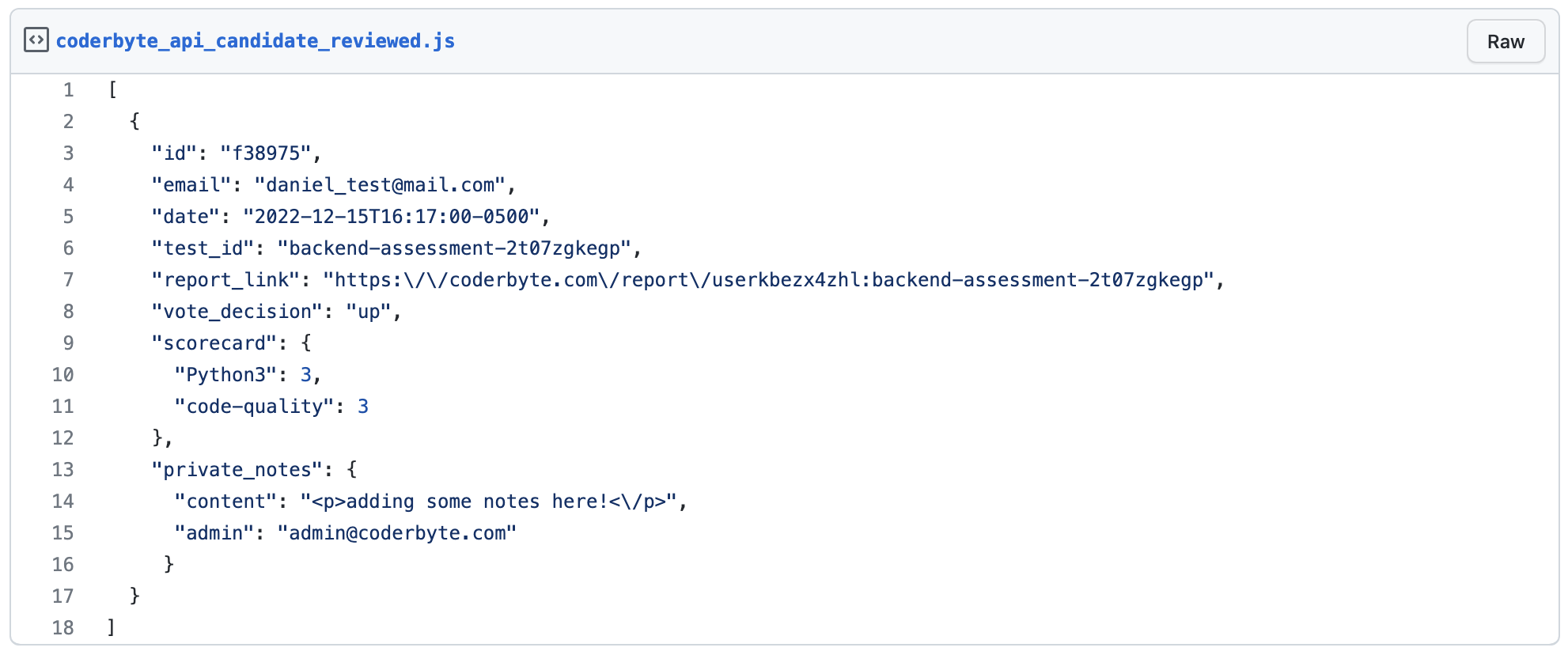Click line number 4 for the email row
The height and width of the screenshot is (655, 1568).
69,185
